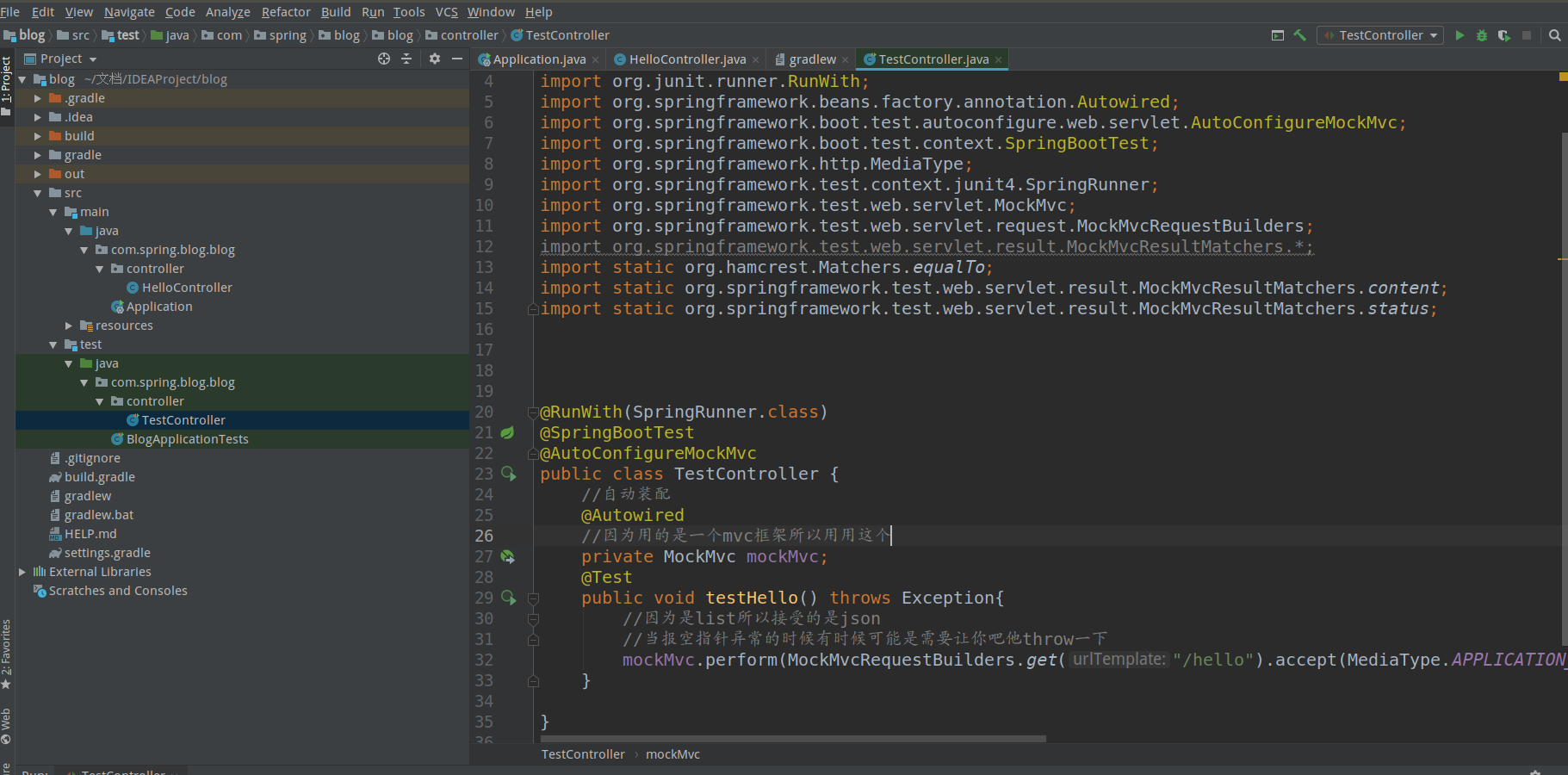Click the yellow warning marker atop the error stripe
1568x775 pixels.
pos(1563,77)
